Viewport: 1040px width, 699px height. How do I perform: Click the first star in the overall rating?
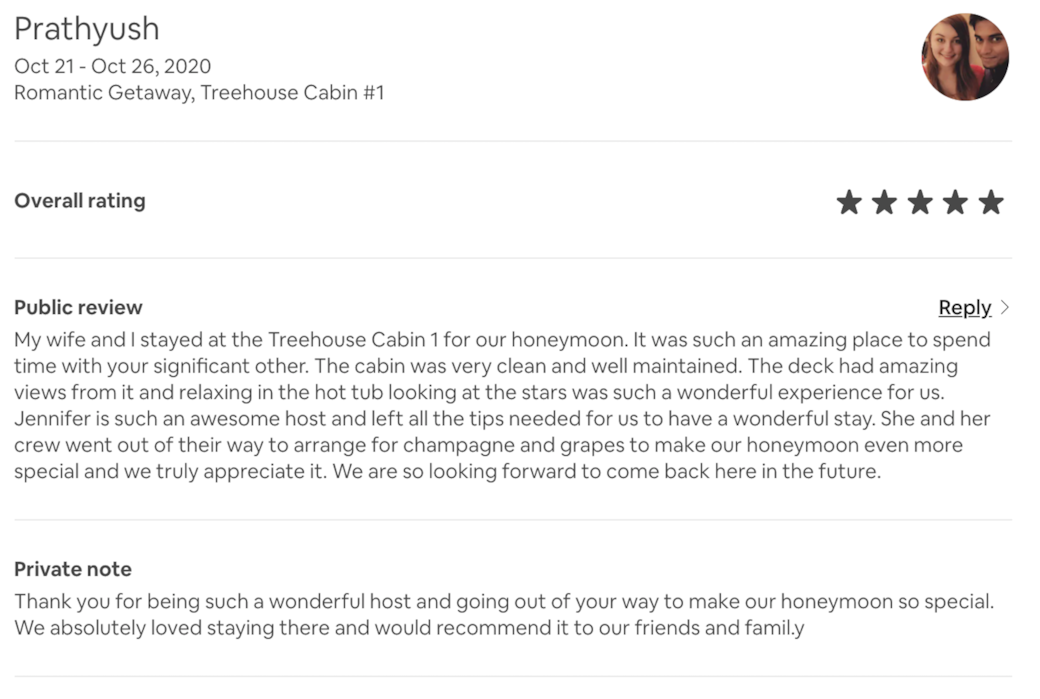click(x=849, y=203)
